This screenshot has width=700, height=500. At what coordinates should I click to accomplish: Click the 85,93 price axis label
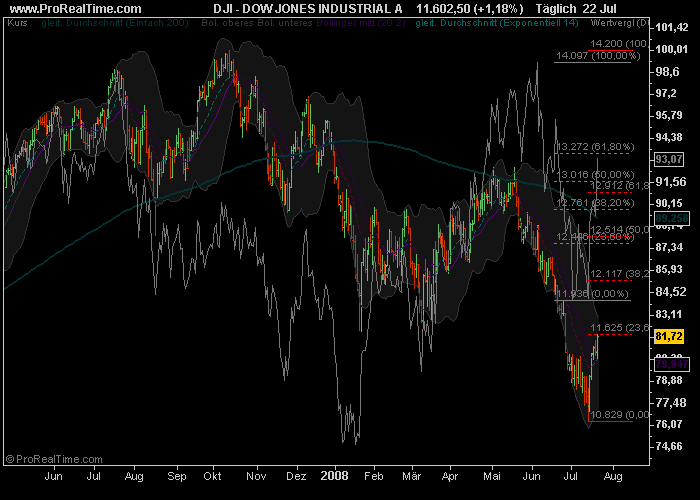coord(668,270)
